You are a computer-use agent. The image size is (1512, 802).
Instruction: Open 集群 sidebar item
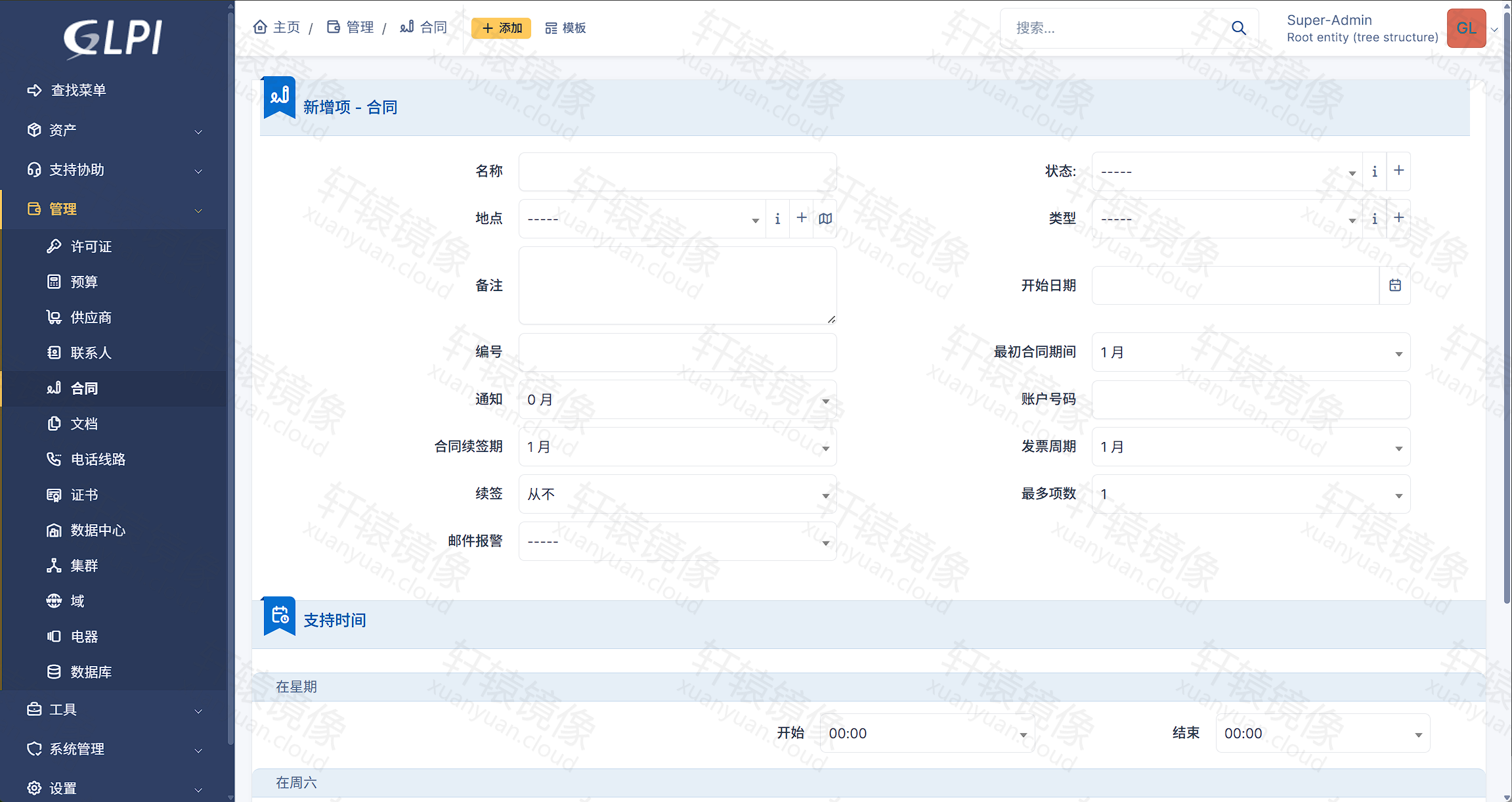click(x=115, y=566)
